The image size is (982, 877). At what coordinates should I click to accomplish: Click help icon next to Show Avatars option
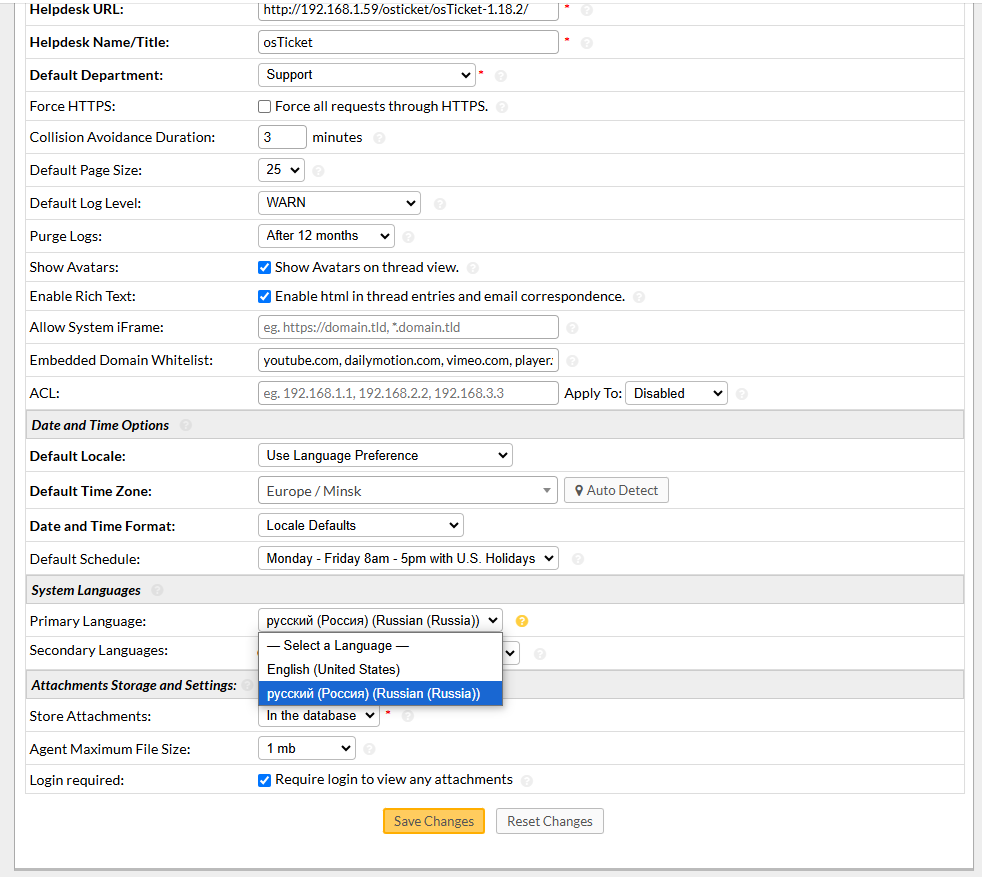coord(473,268)
